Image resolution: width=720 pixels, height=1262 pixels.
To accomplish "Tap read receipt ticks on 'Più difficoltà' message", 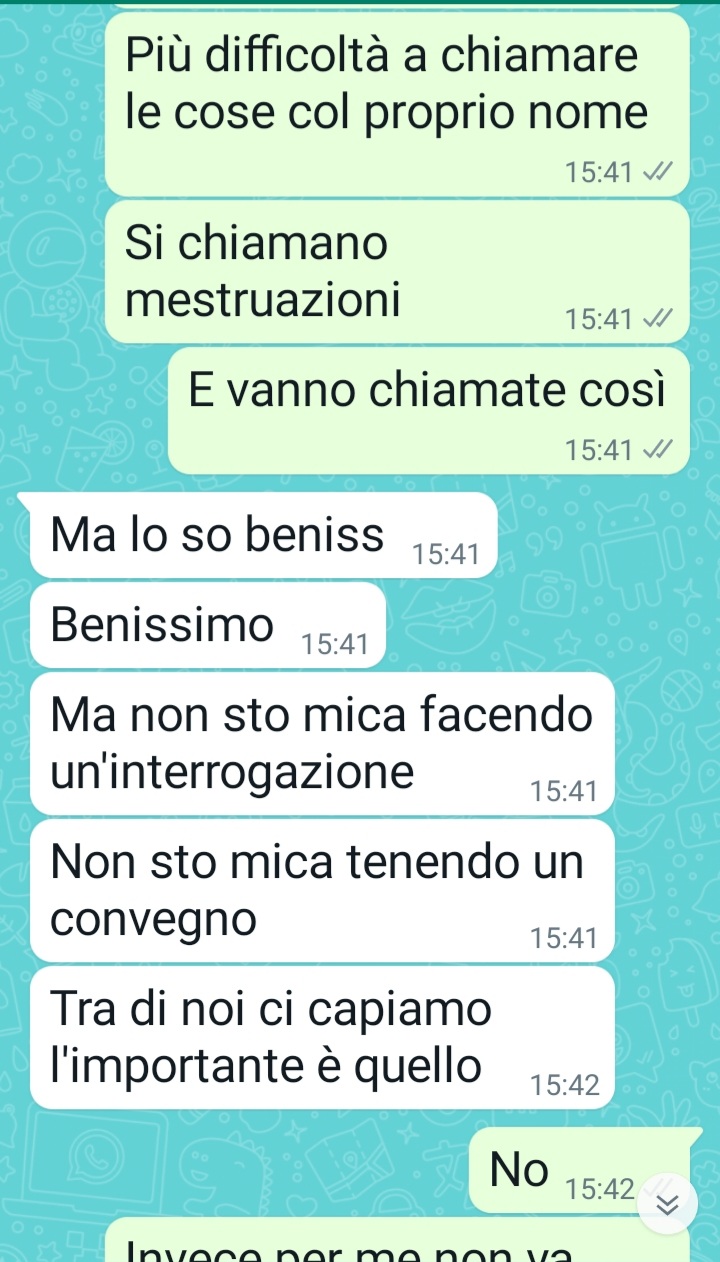I will [656, 173].
